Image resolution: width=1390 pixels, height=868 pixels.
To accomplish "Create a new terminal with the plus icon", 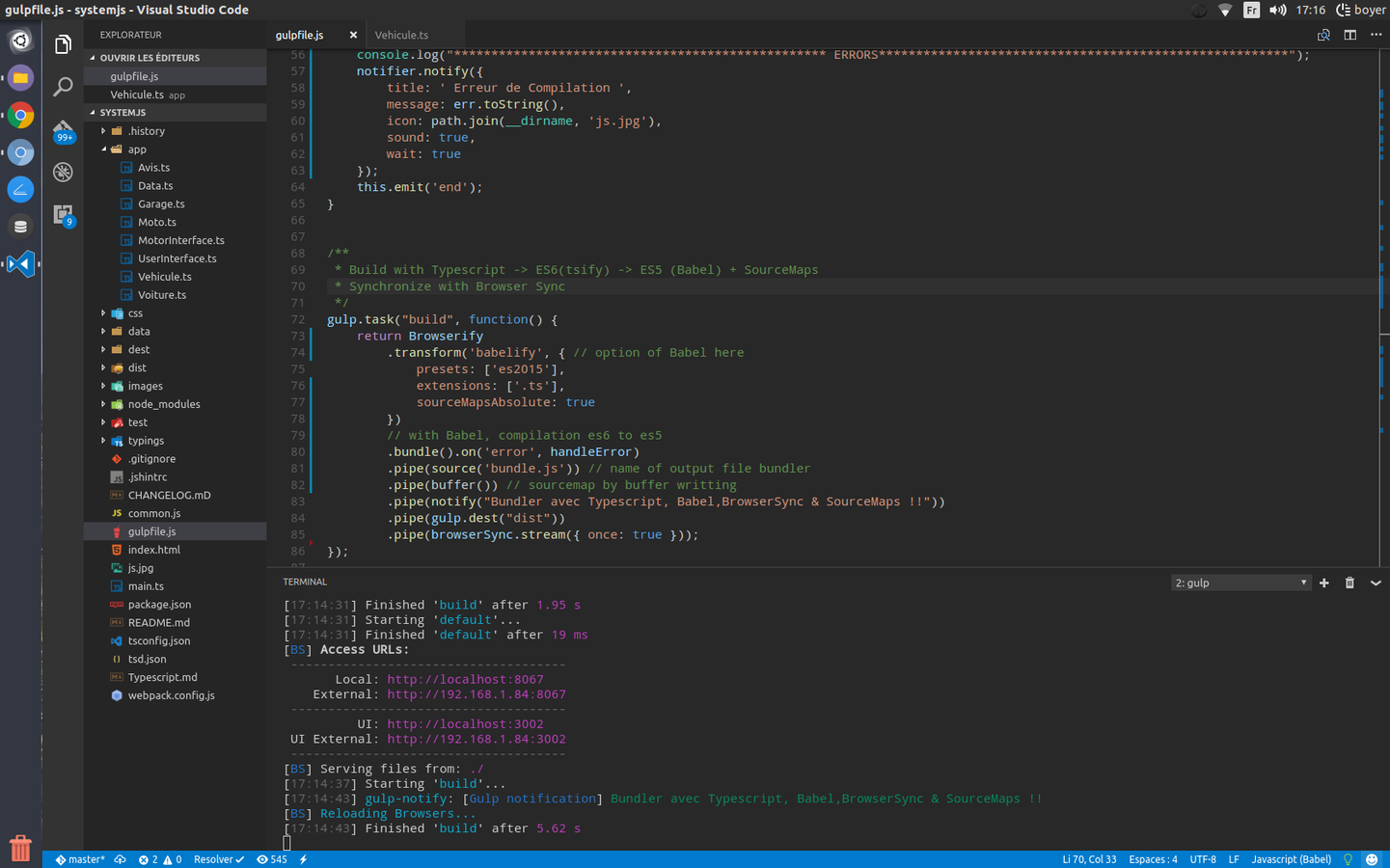I will [1323, 583].
